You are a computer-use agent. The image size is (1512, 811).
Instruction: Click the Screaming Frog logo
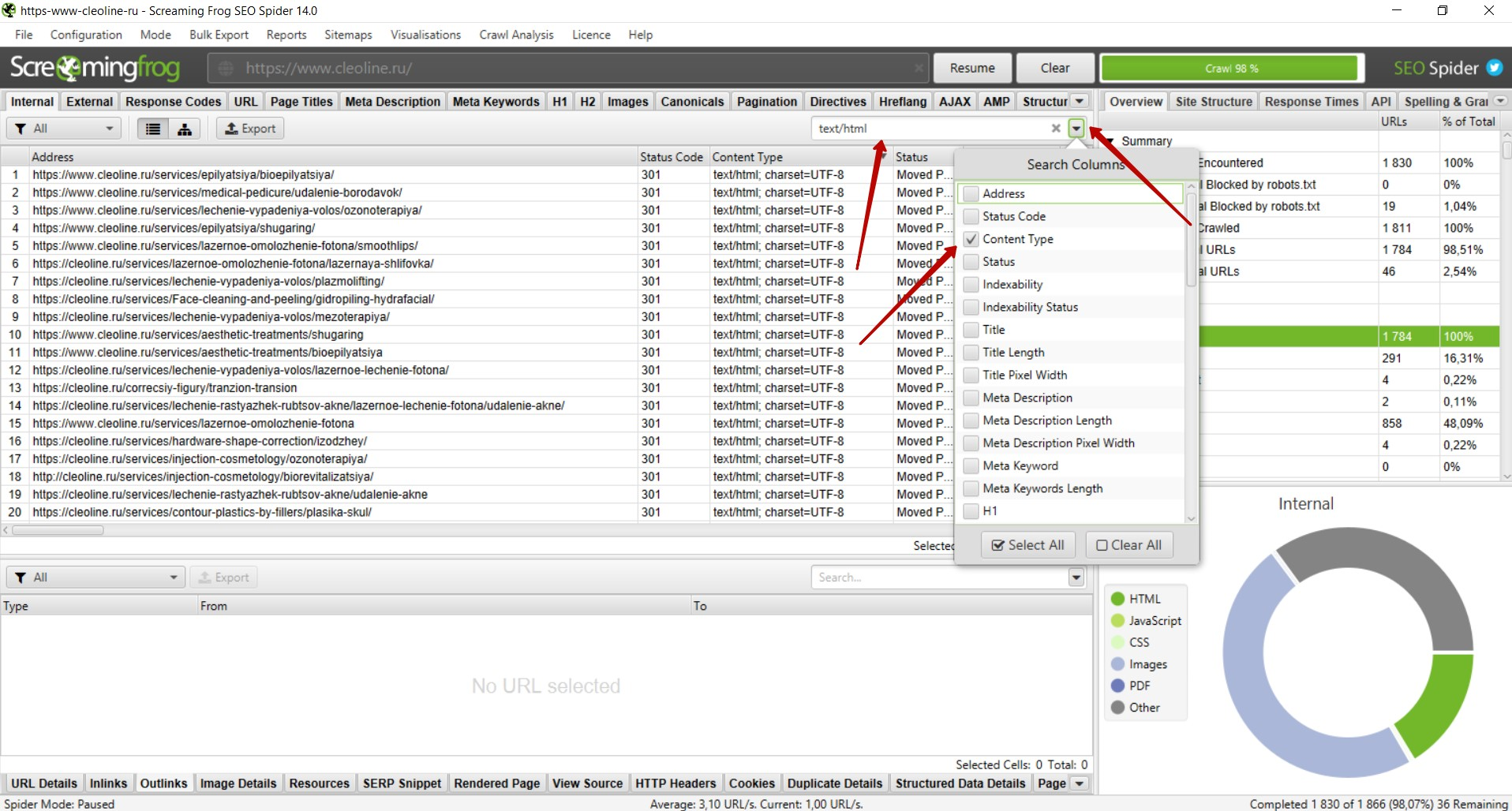click(95, 68)
